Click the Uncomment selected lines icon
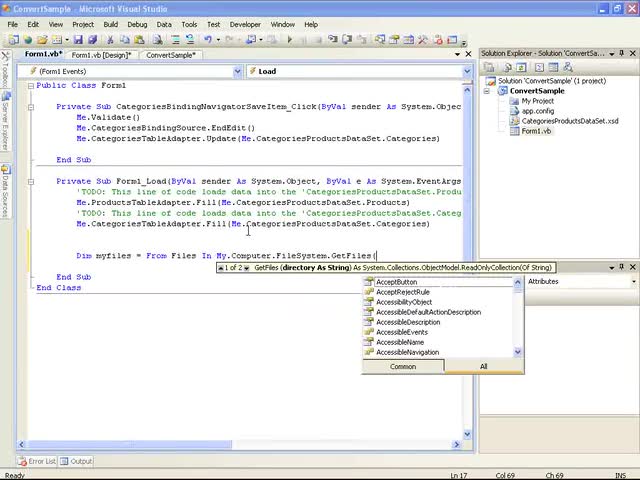This screenshot has height=480, width=640. click(190, 40)
